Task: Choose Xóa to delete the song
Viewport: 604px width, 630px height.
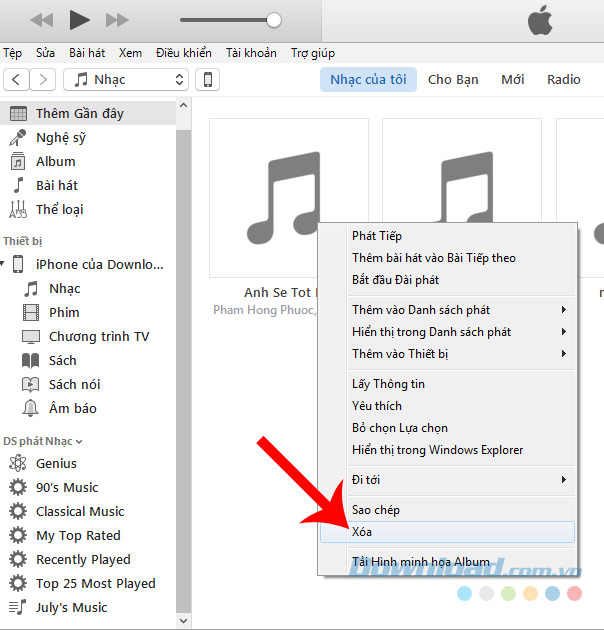Action: click(x=447, y=532)
